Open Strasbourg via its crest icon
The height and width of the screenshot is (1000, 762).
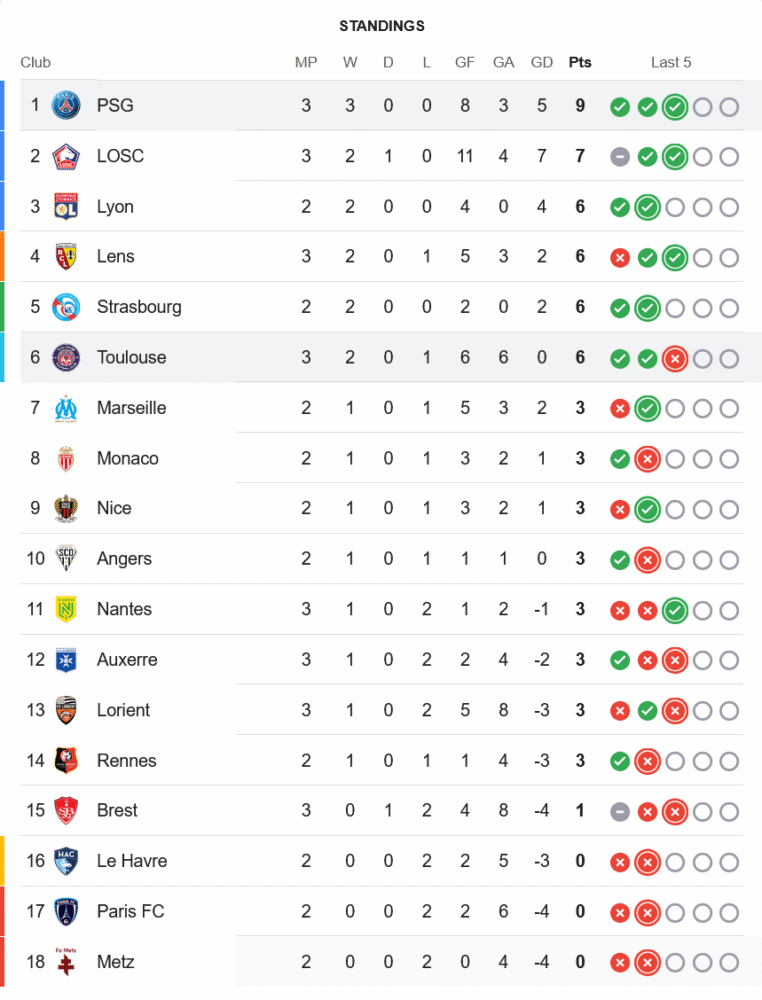pyautogui.click(x=66, y=307)
